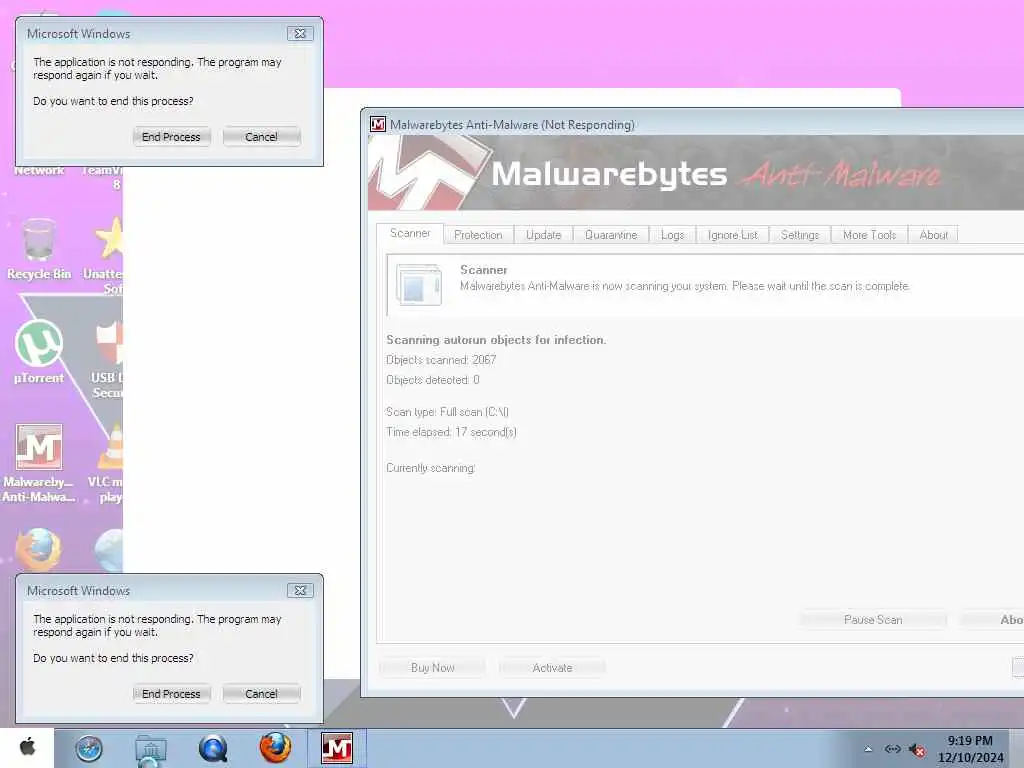
Task: Click Cancel in upper dialog
Action: pos(261,136)
